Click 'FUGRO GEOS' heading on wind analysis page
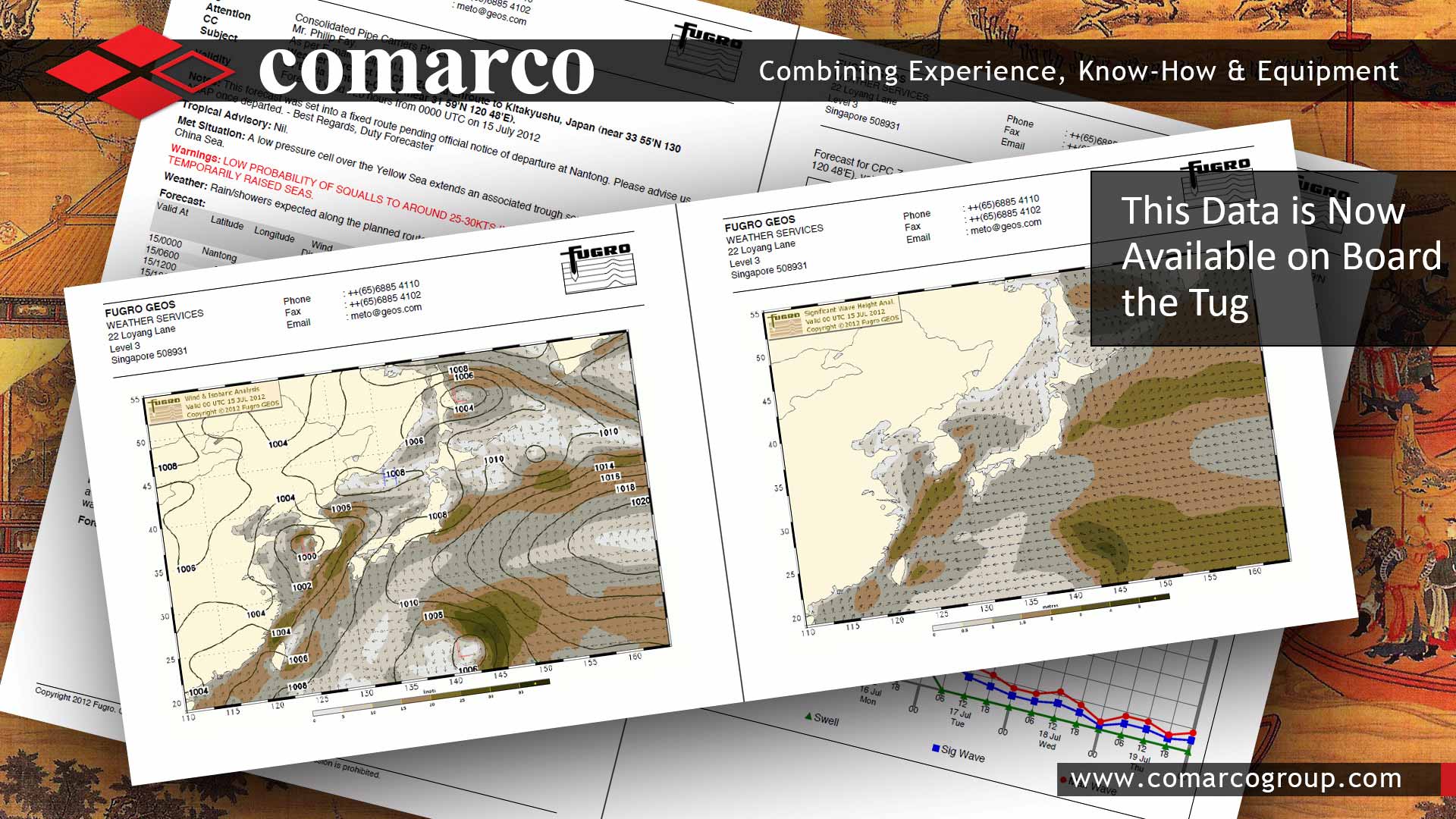1456x819 pixels. [x=140, y=309]
